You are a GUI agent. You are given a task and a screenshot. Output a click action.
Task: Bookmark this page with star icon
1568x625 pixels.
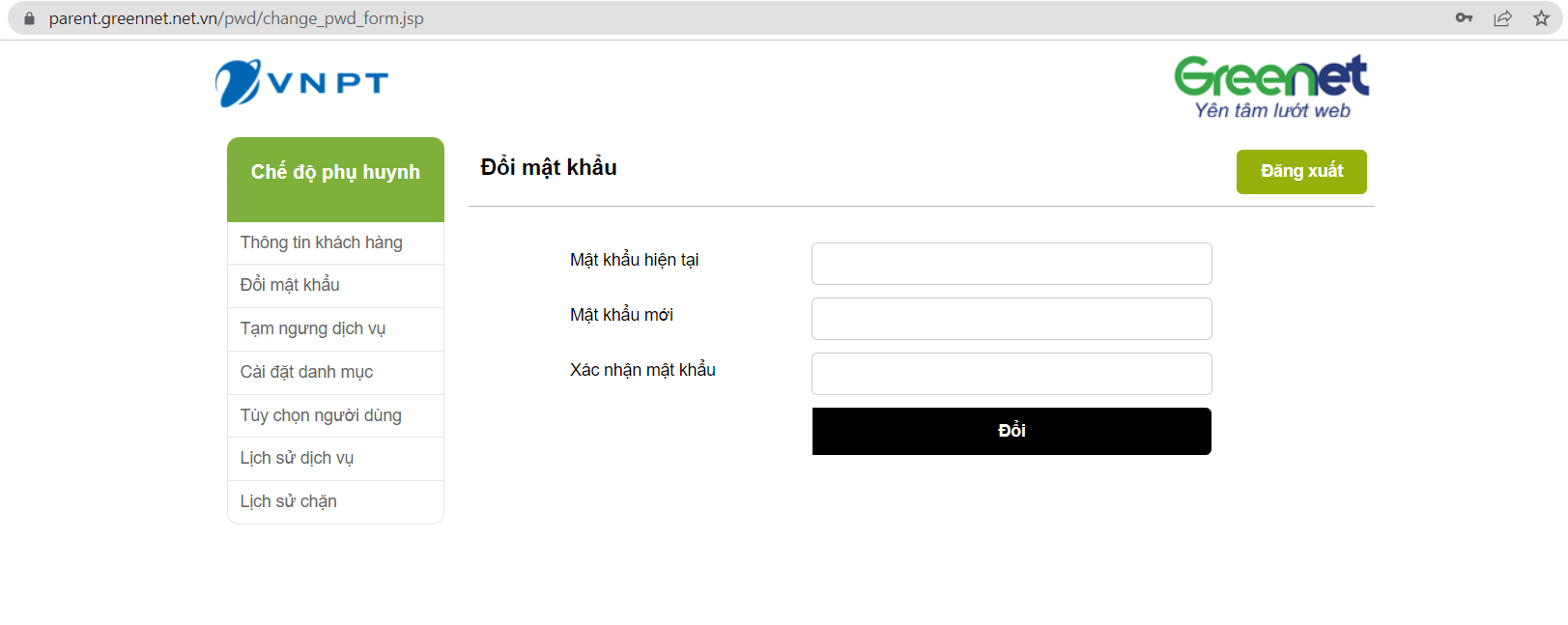[x=1541, y=18]
